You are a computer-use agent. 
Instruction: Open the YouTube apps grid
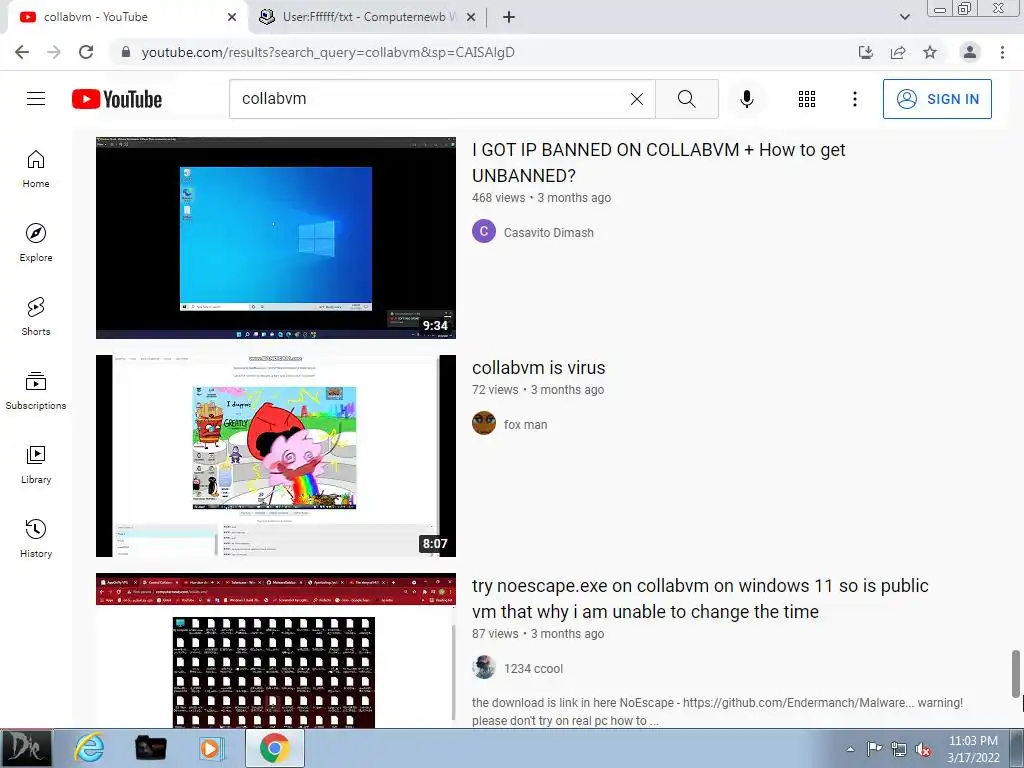807,99
